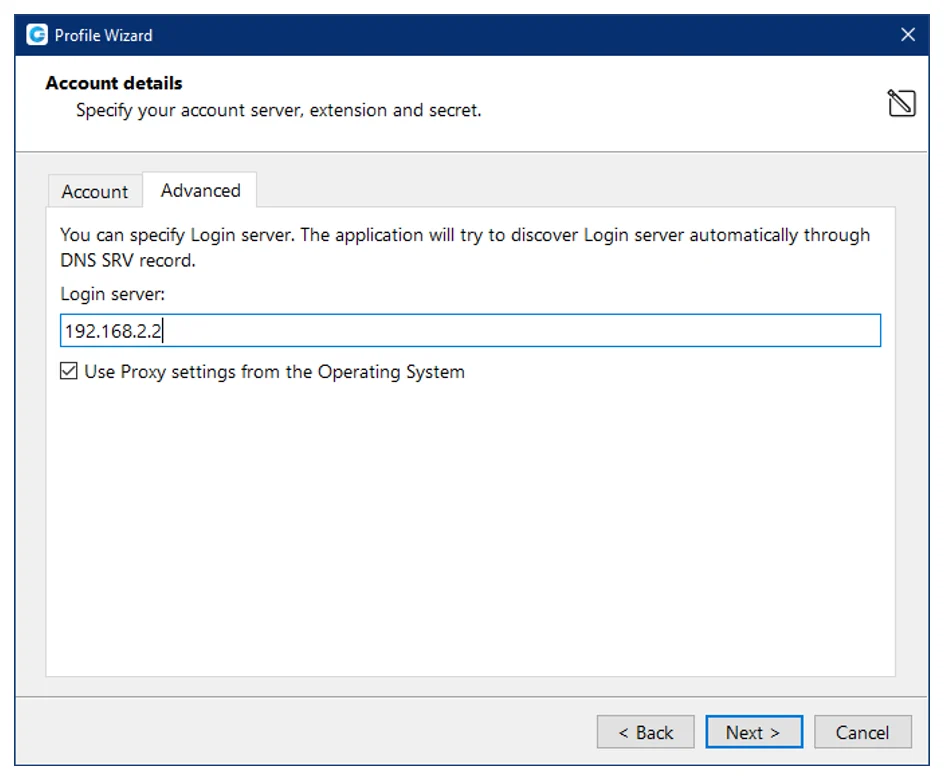Click the 'Account details' heading text
This screenshot has width=944, height=780.
pyautogui.click(x=114, y=83)
